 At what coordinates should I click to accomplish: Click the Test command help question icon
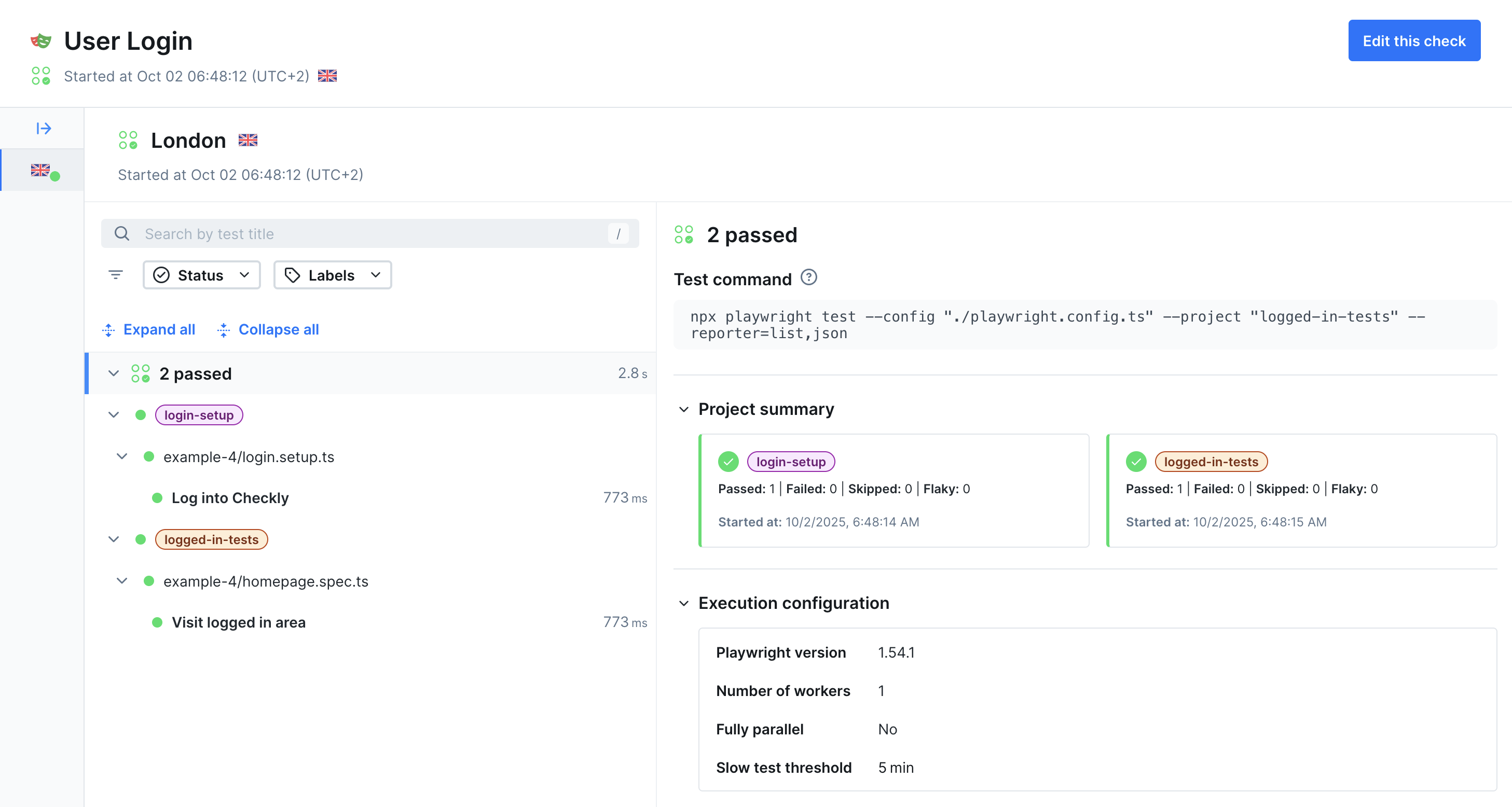(808, 277)
